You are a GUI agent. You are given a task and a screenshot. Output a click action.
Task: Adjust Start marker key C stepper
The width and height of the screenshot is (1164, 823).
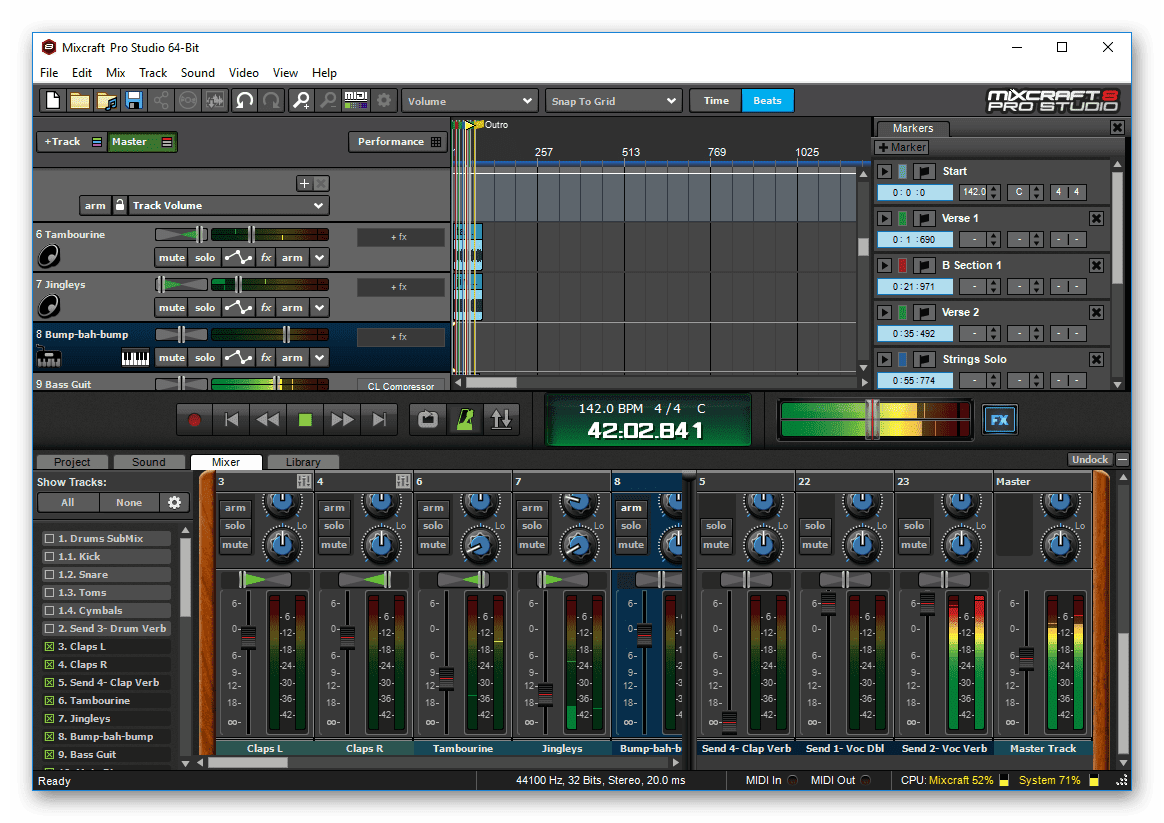tap(1037, 192)
